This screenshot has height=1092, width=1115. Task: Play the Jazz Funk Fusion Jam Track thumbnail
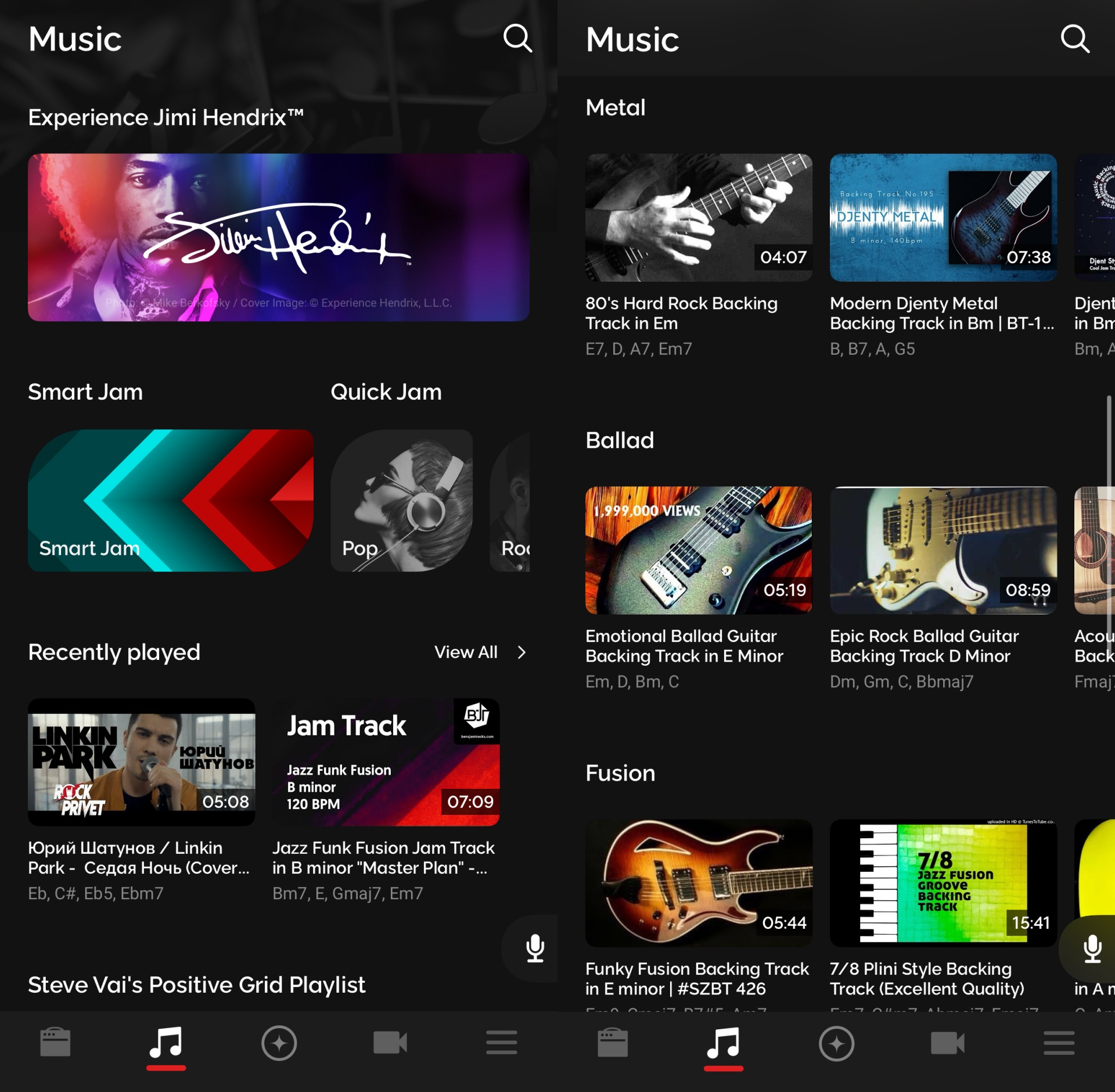click(386, 762)
